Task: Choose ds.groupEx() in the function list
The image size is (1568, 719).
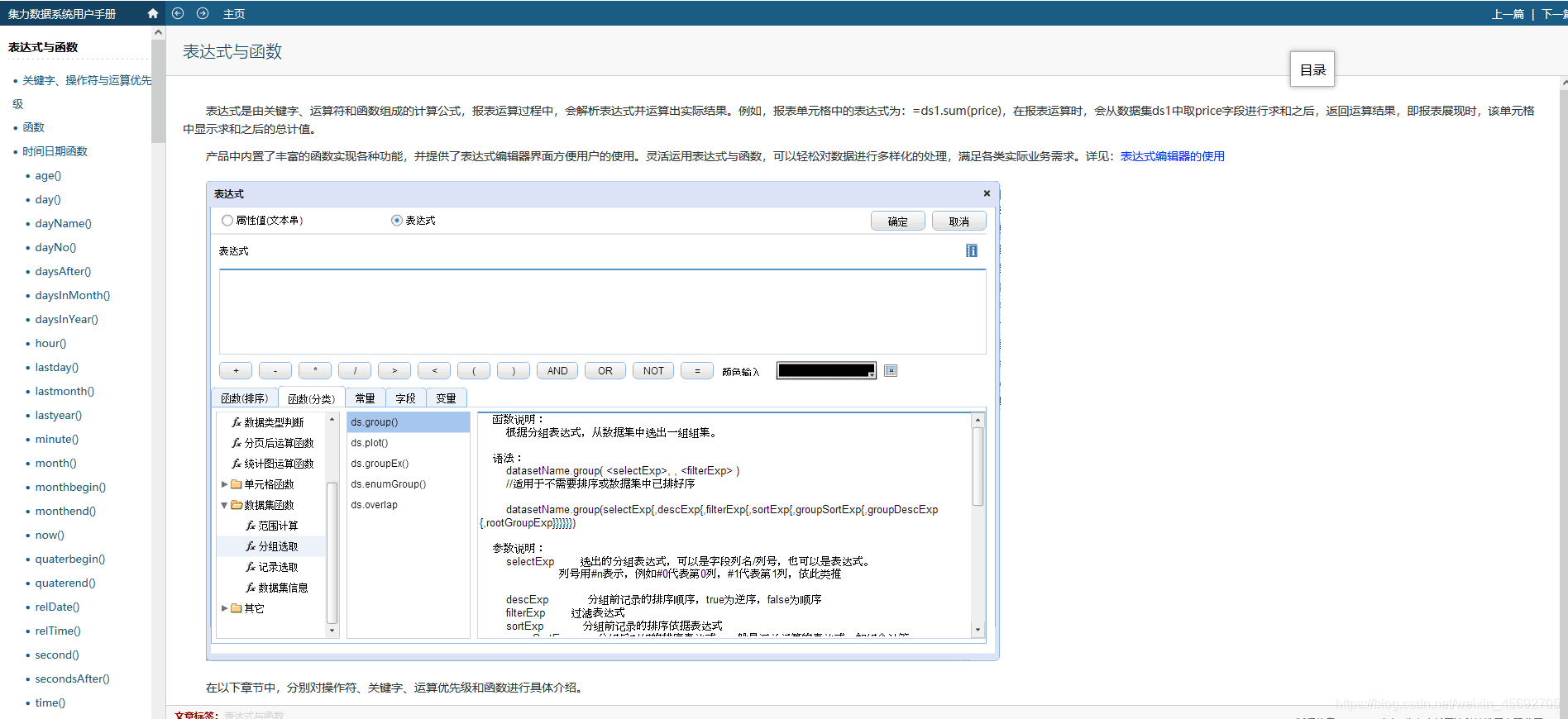Action: pyautogui.click(x=409, y=464)
